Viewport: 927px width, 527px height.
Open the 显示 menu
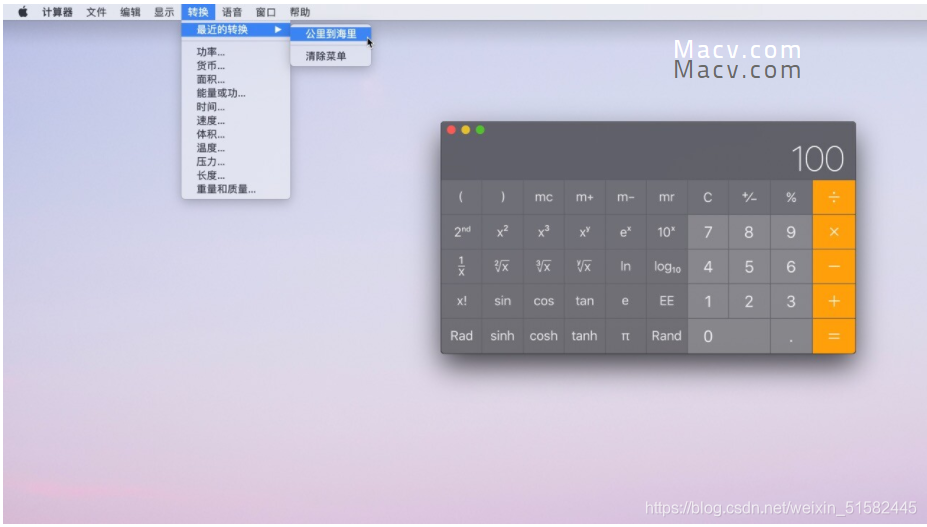click(164, 12)
